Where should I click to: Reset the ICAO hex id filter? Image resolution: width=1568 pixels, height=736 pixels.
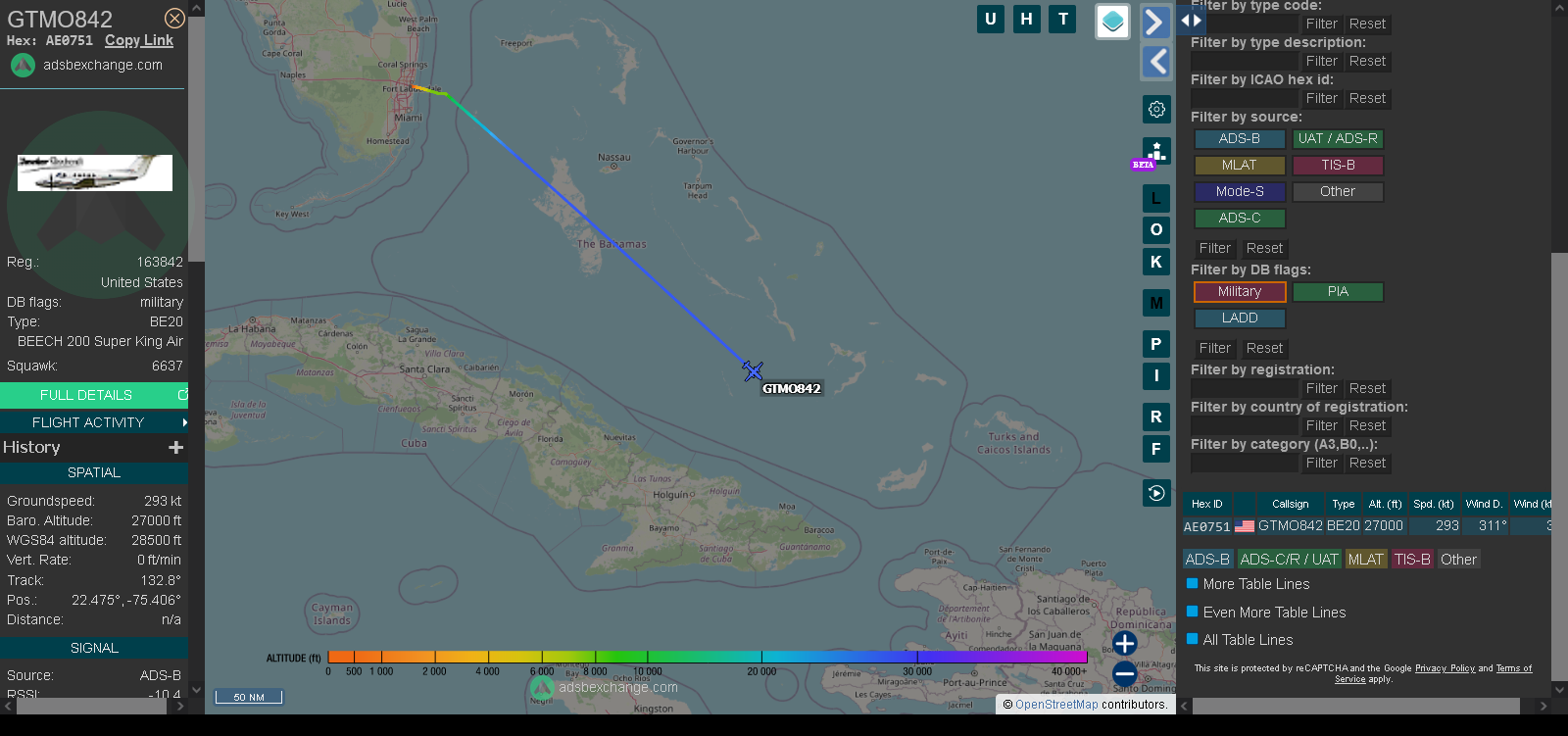(x=1367, y=98)
